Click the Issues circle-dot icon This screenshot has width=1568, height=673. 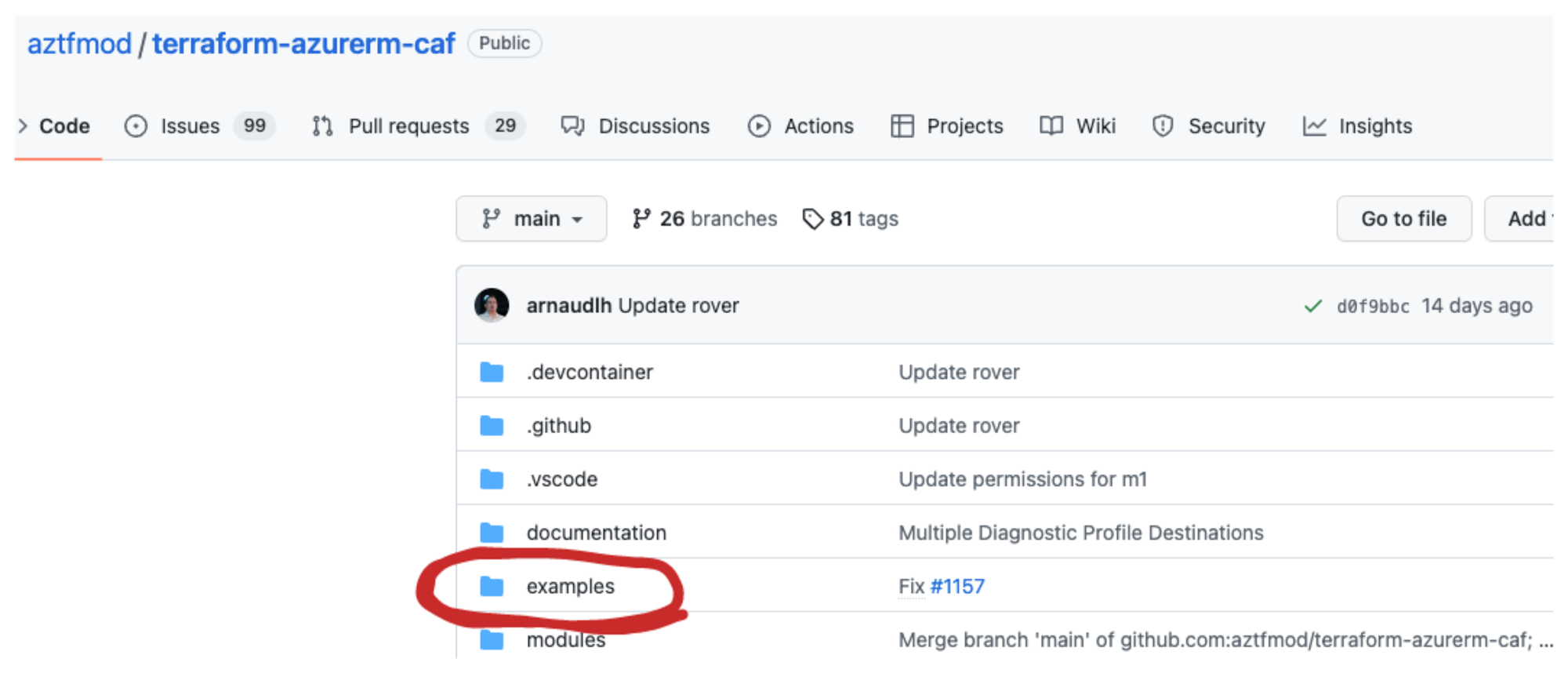(135, 126)
